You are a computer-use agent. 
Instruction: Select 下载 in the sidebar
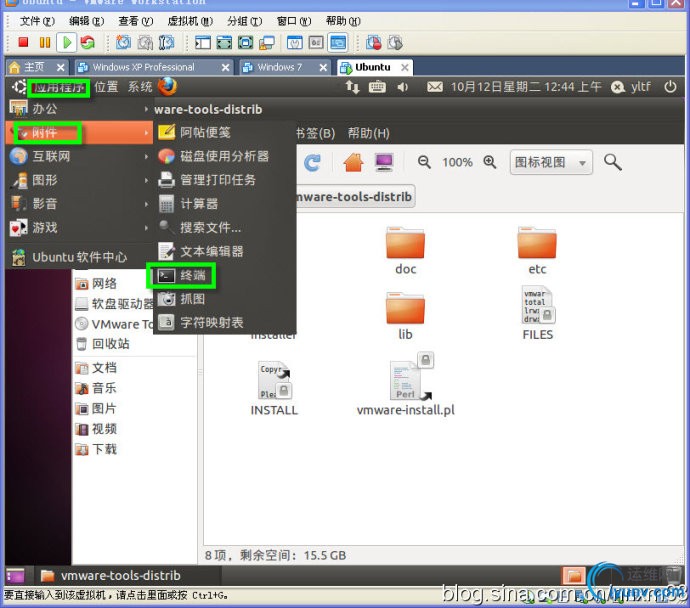(x=96, y=449)
